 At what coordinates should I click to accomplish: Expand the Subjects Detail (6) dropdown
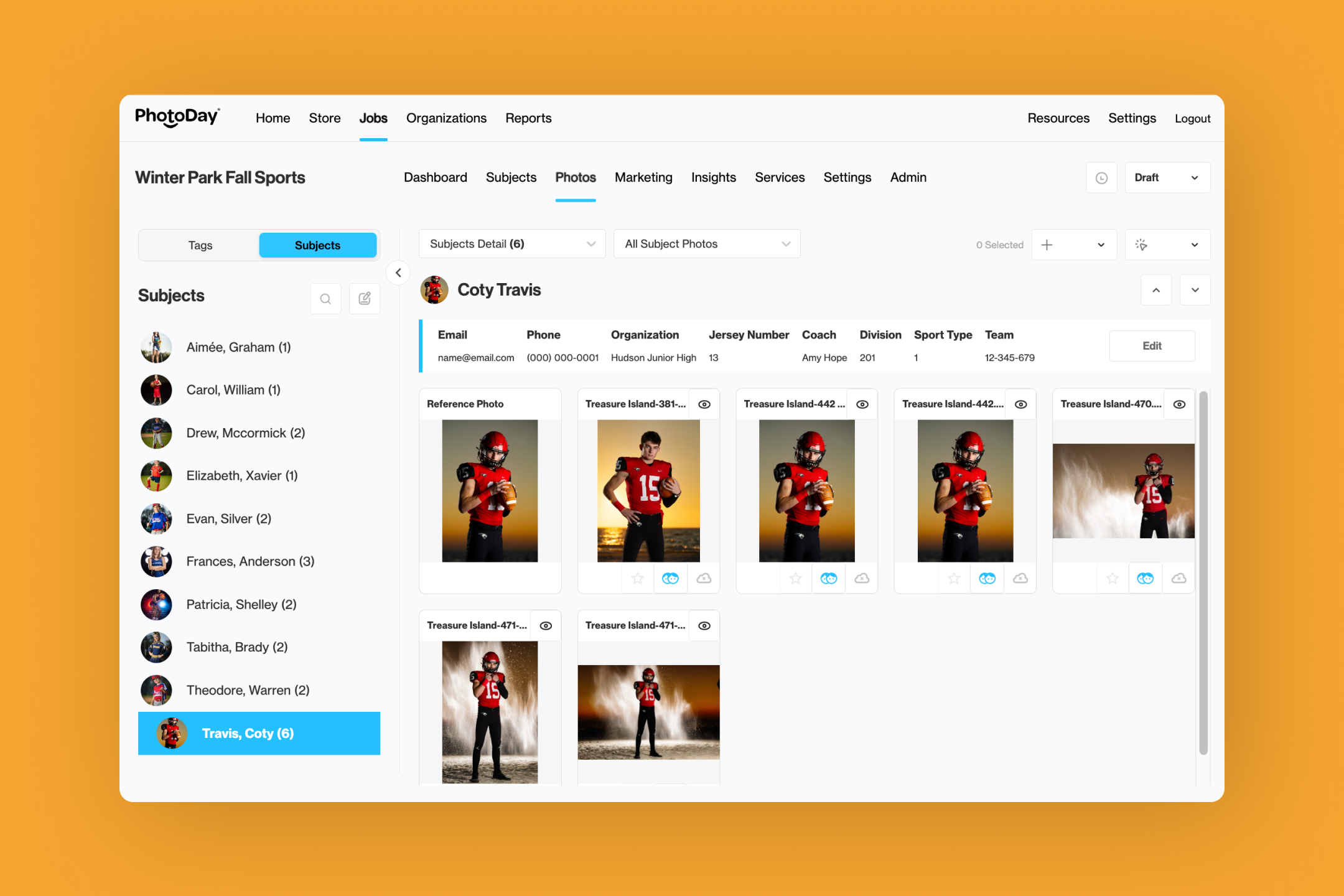(x=511, y=244)
